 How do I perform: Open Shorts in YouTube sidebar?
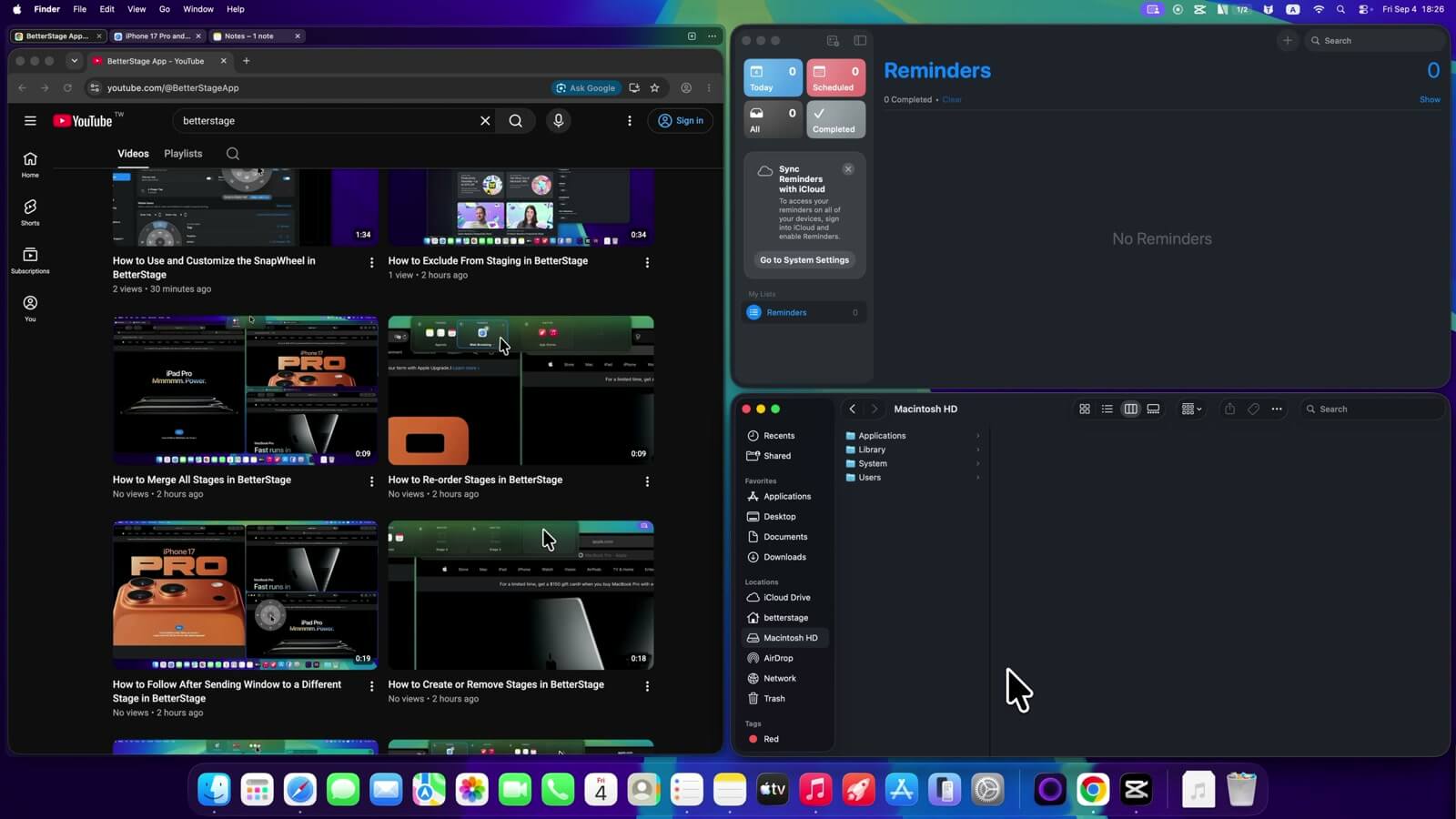coord(30,212)
